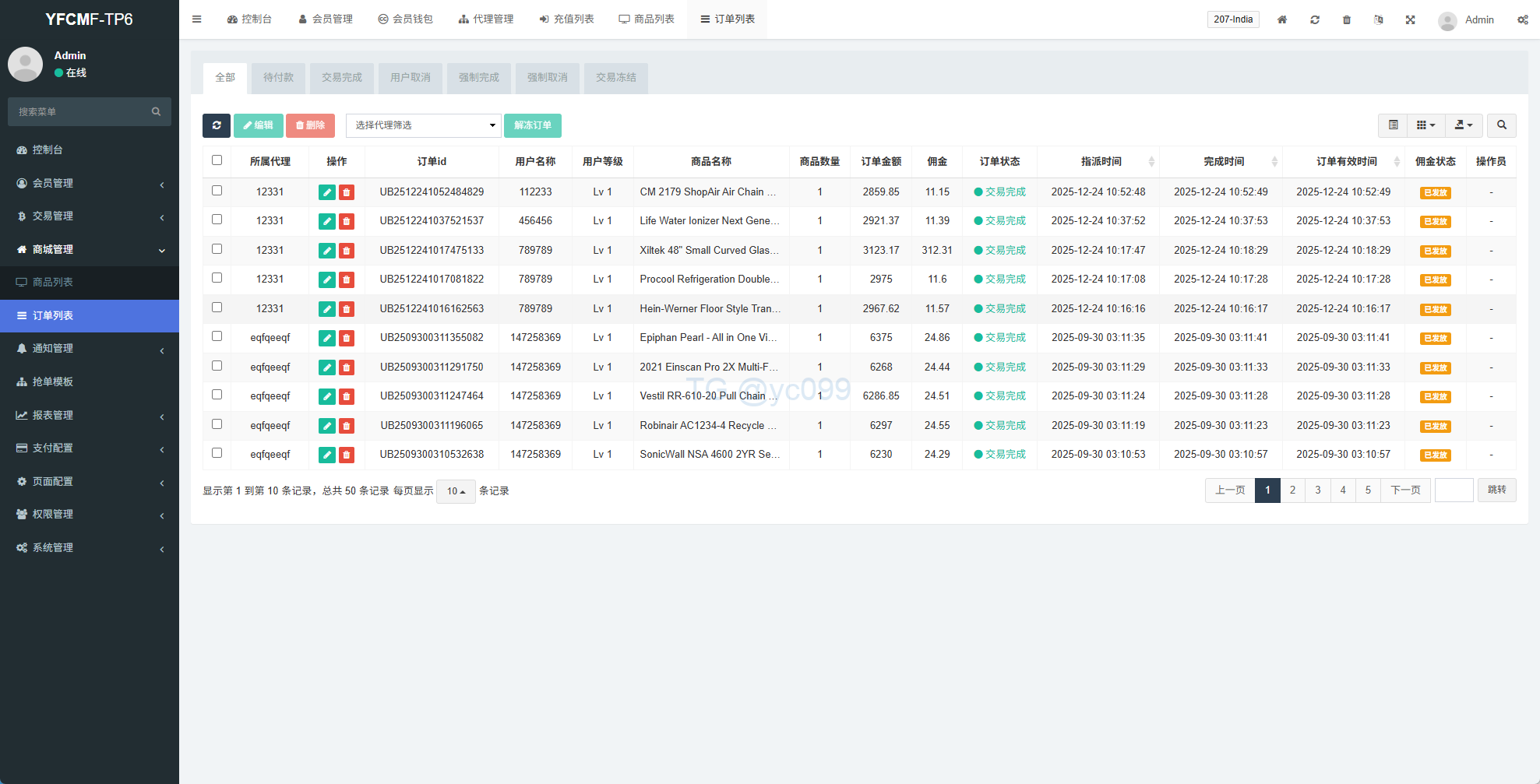The image size is (1540, 784).
Task: Click the trash icon in the top header
Action: (1346, 19)
